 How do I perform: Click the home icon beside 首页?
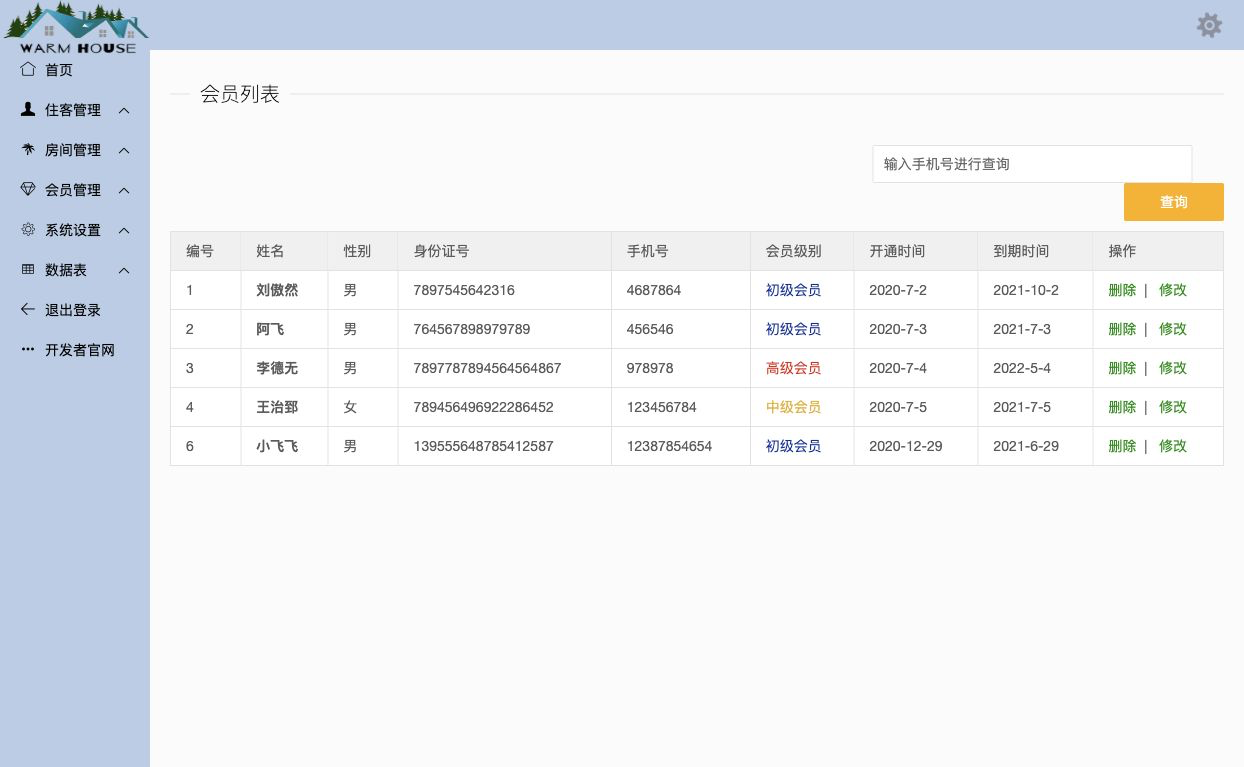(x=28, y=69)
